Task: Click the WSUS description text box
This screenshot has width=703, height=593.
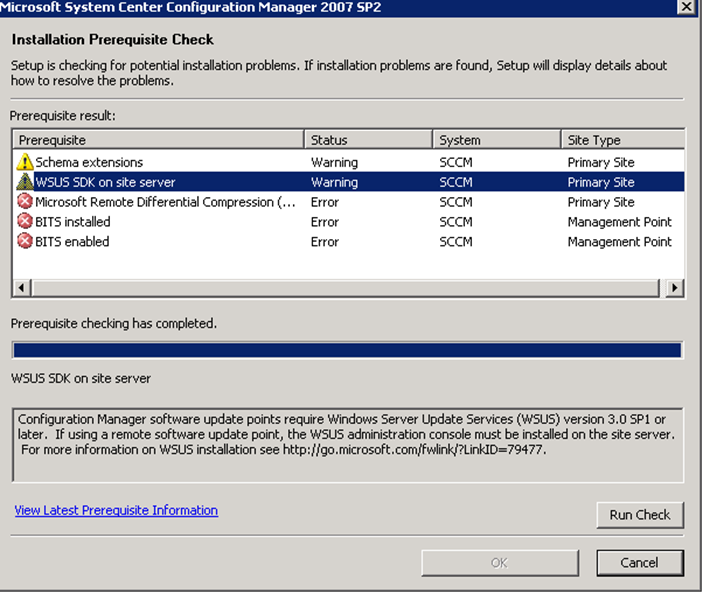Action: click(348, 445)
